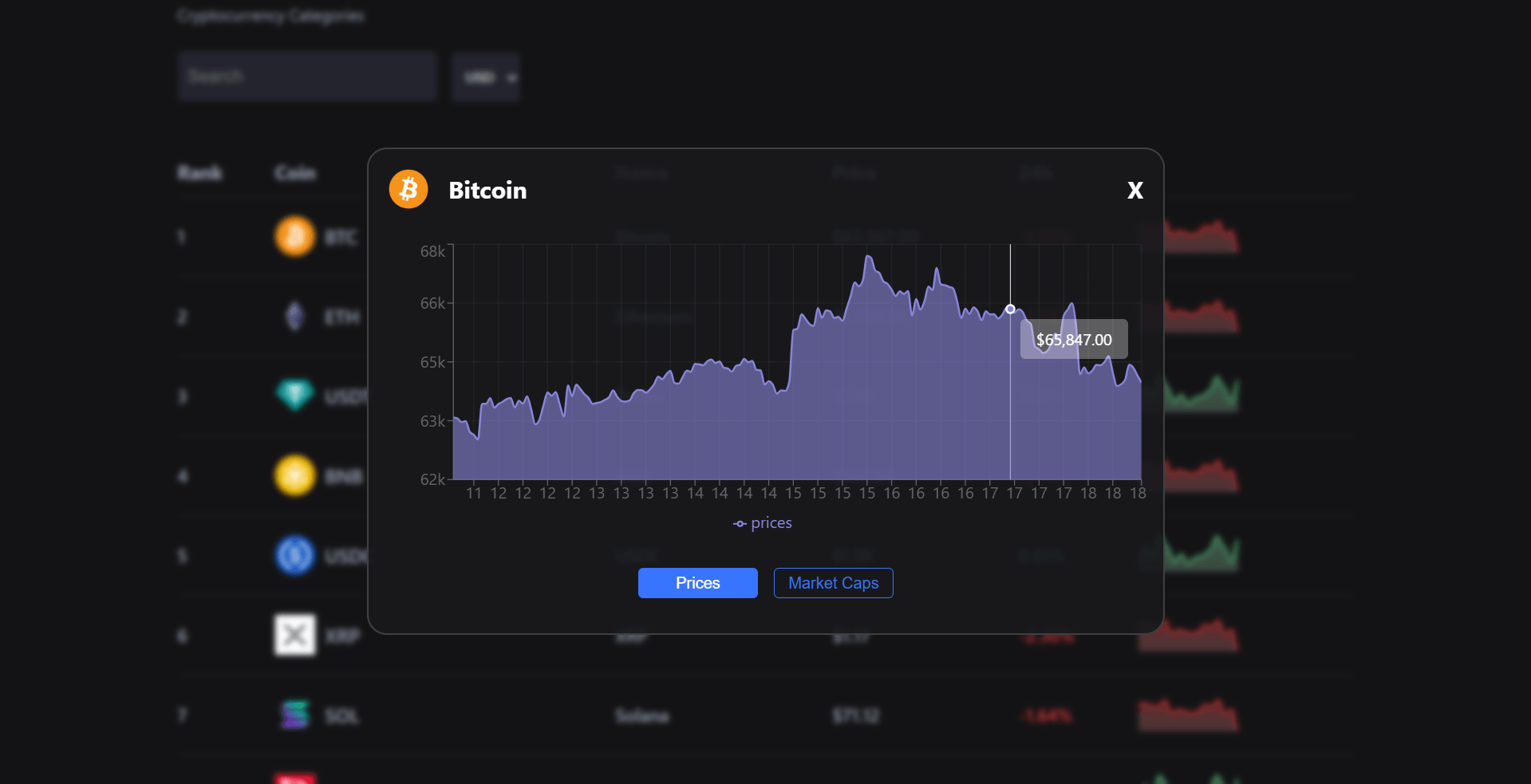Click the ETH coin icon in background table
This screenshot has width=1531, height=784.
click(295, 317)
